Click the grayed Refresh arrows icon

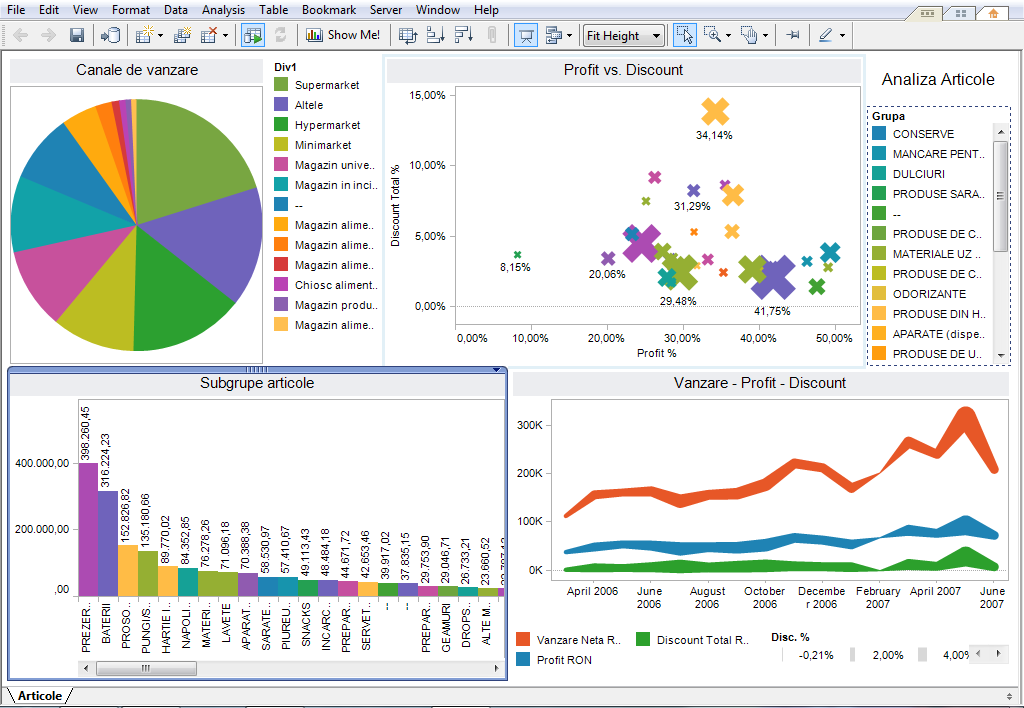coord(281,35)
